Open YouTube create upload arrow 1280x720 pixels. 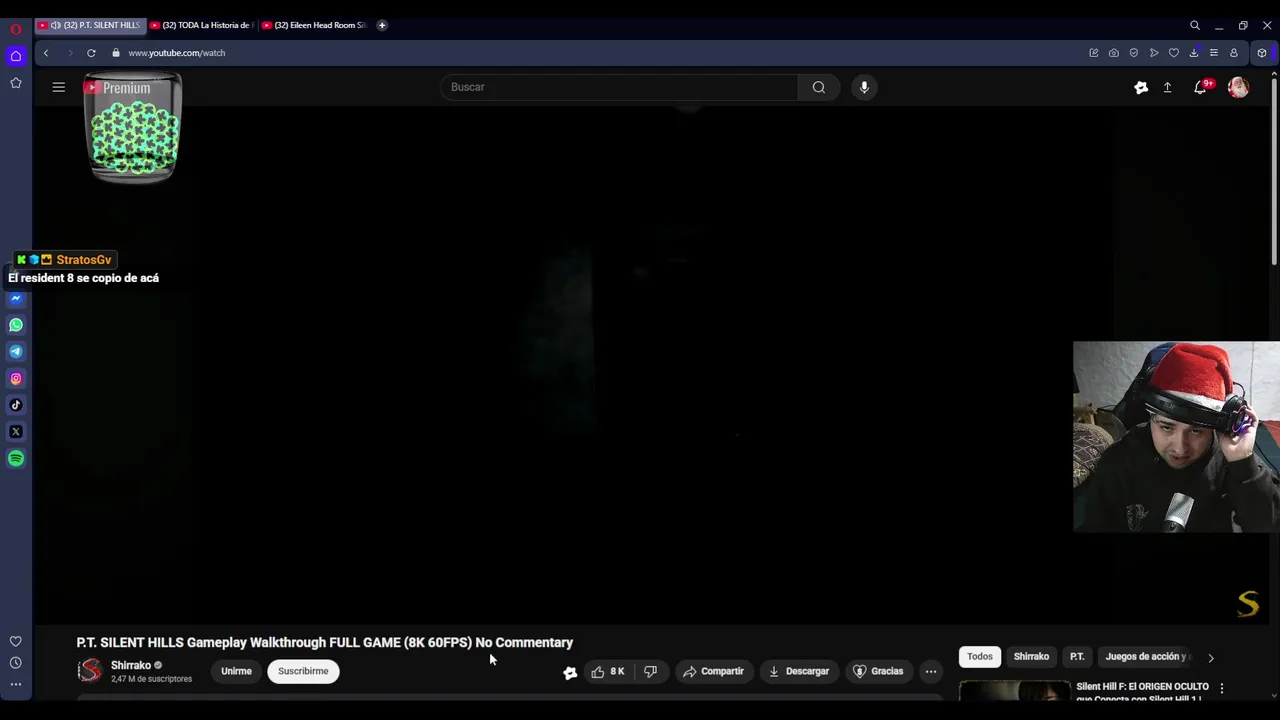click(1167, 88)
